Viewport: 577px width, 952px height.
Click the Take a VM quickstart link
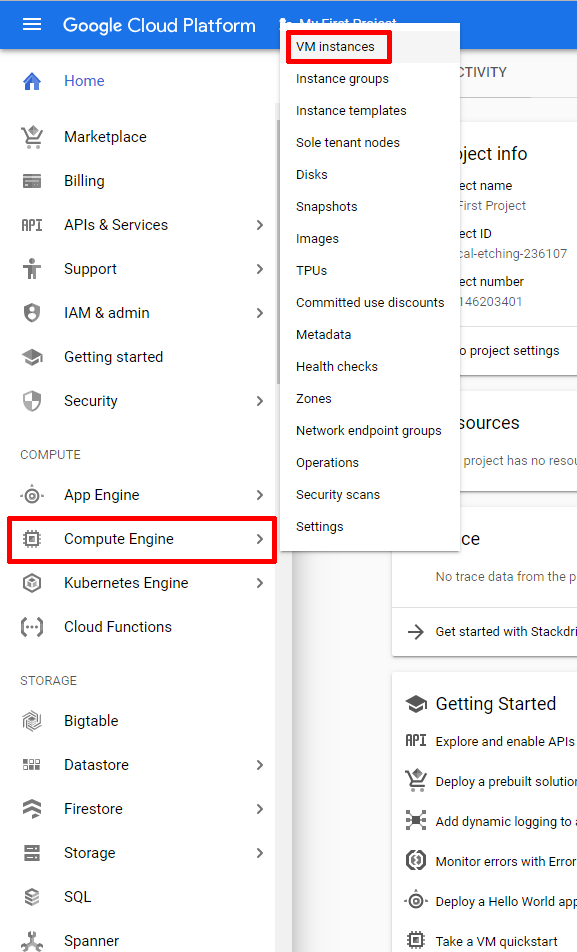coord(496,941)
